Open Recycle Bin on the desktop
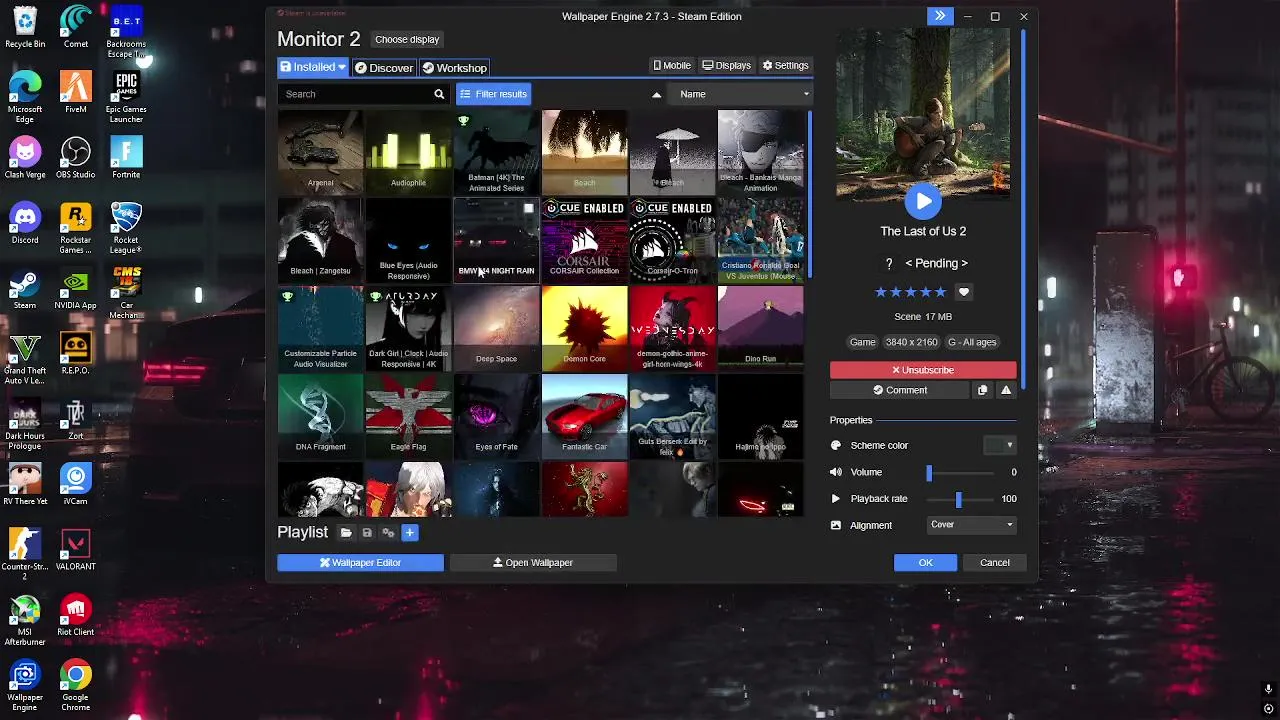This screenshot has height=720, width=1280. (x=25, y=27)
